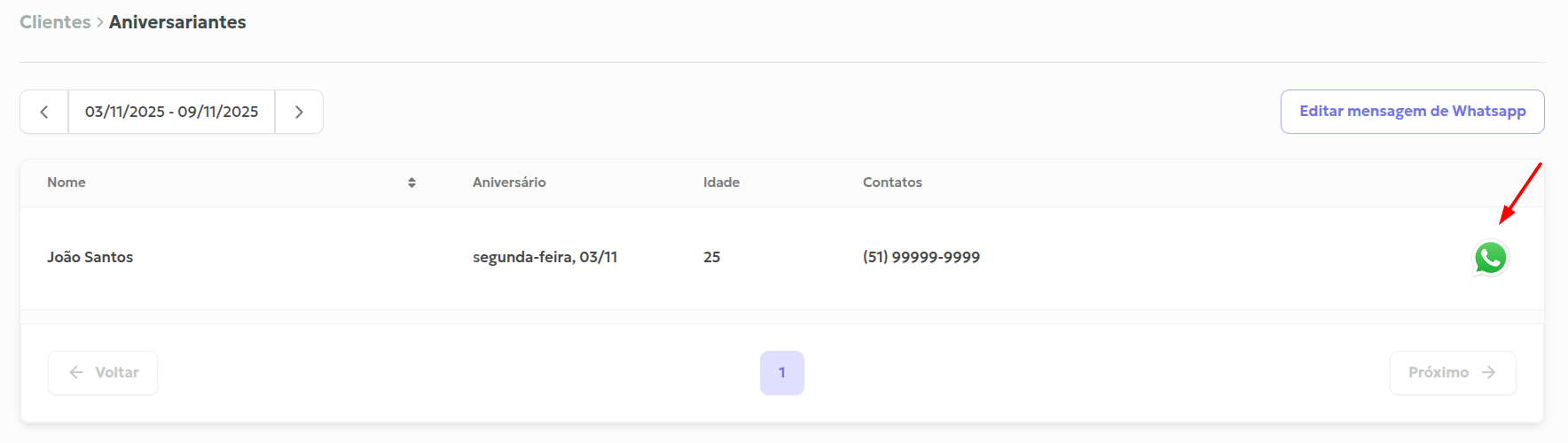The height and width of the screenshot is (443, 1568).
Task: Click the breadcrumb chevron separator
Action: pyautogui.click(x=100, y=23)
